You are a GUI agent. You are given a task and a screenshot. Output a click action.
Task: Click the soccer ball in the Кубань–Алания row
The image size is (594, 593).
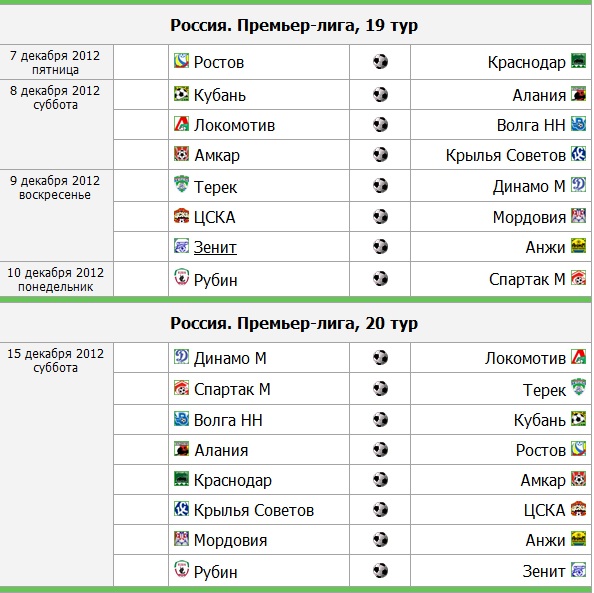(380, 94)
